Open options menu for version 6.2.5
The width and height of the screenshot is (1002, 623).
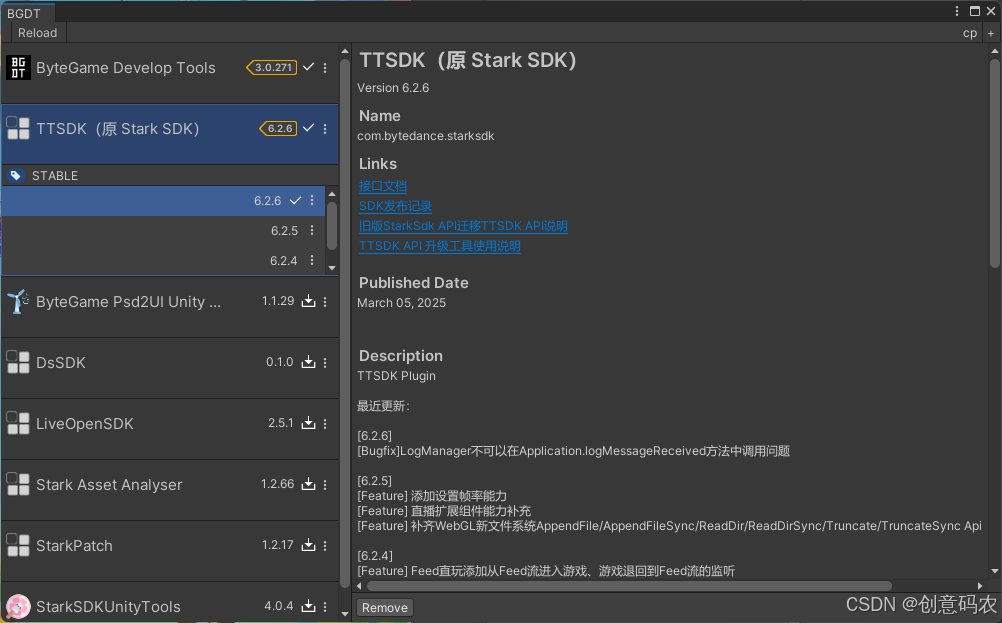point(312,230)
